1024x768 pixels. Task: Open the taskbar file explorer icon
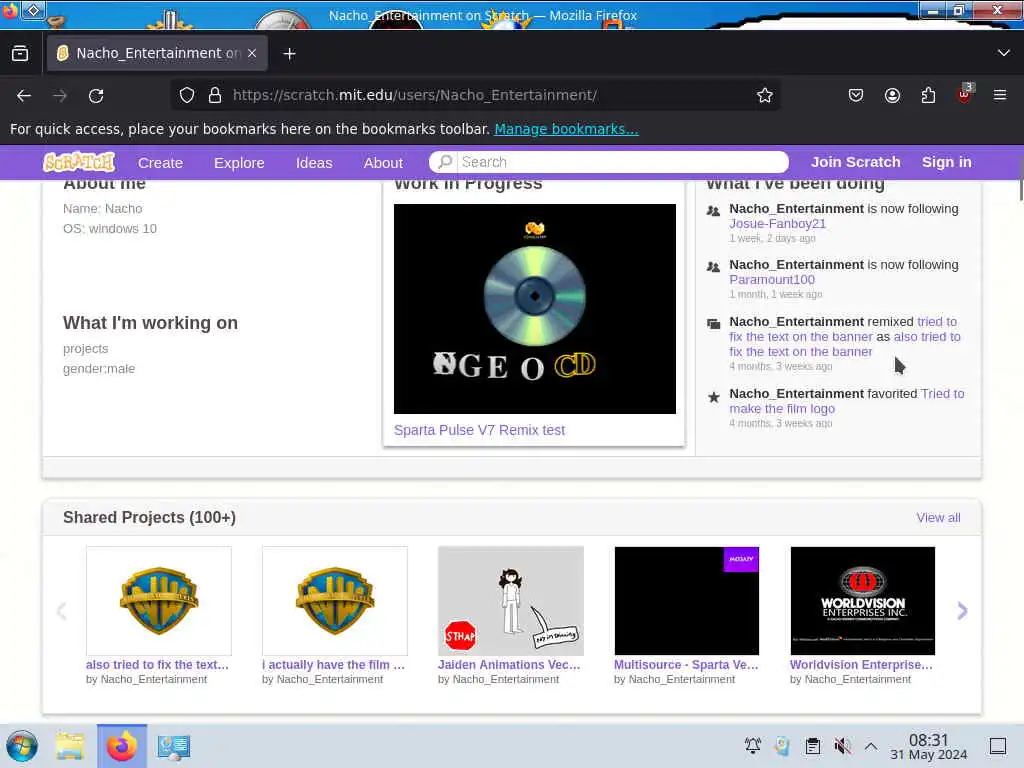pos(70,746)
